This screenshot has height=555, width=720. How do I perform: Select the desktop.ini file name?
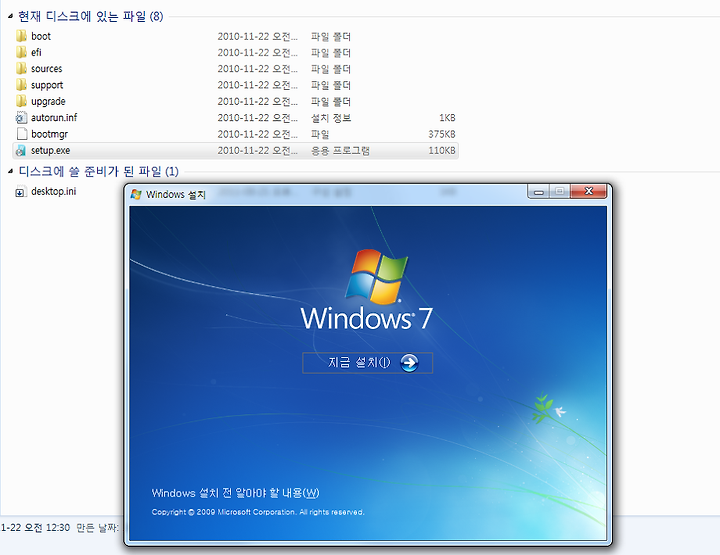coord(54,191)
